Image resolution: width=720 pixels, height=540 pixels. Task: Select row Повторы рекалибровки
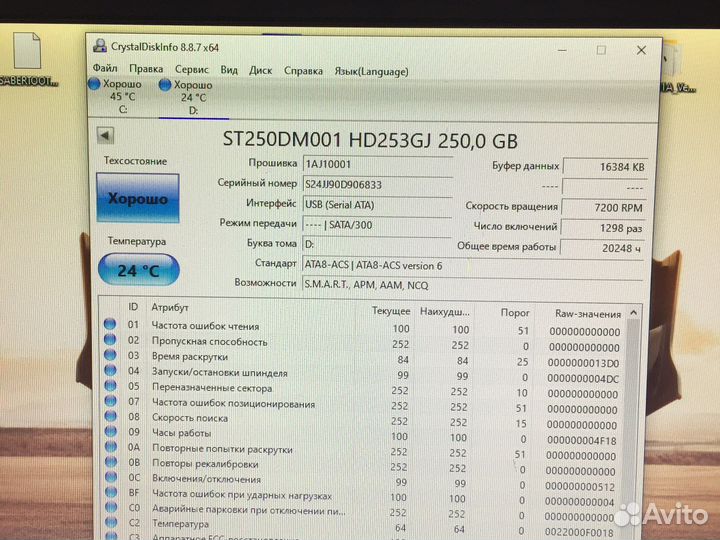pos(362,466)
